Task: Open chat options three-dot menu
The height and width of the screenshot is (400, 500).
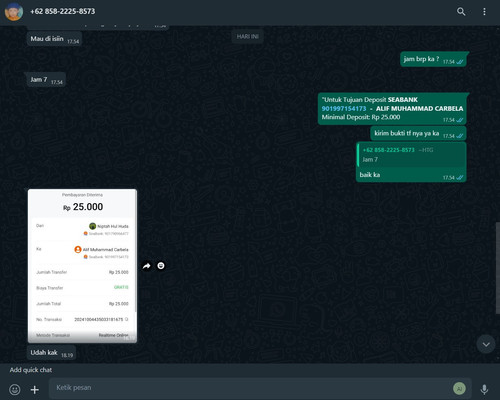Action: 484,12
